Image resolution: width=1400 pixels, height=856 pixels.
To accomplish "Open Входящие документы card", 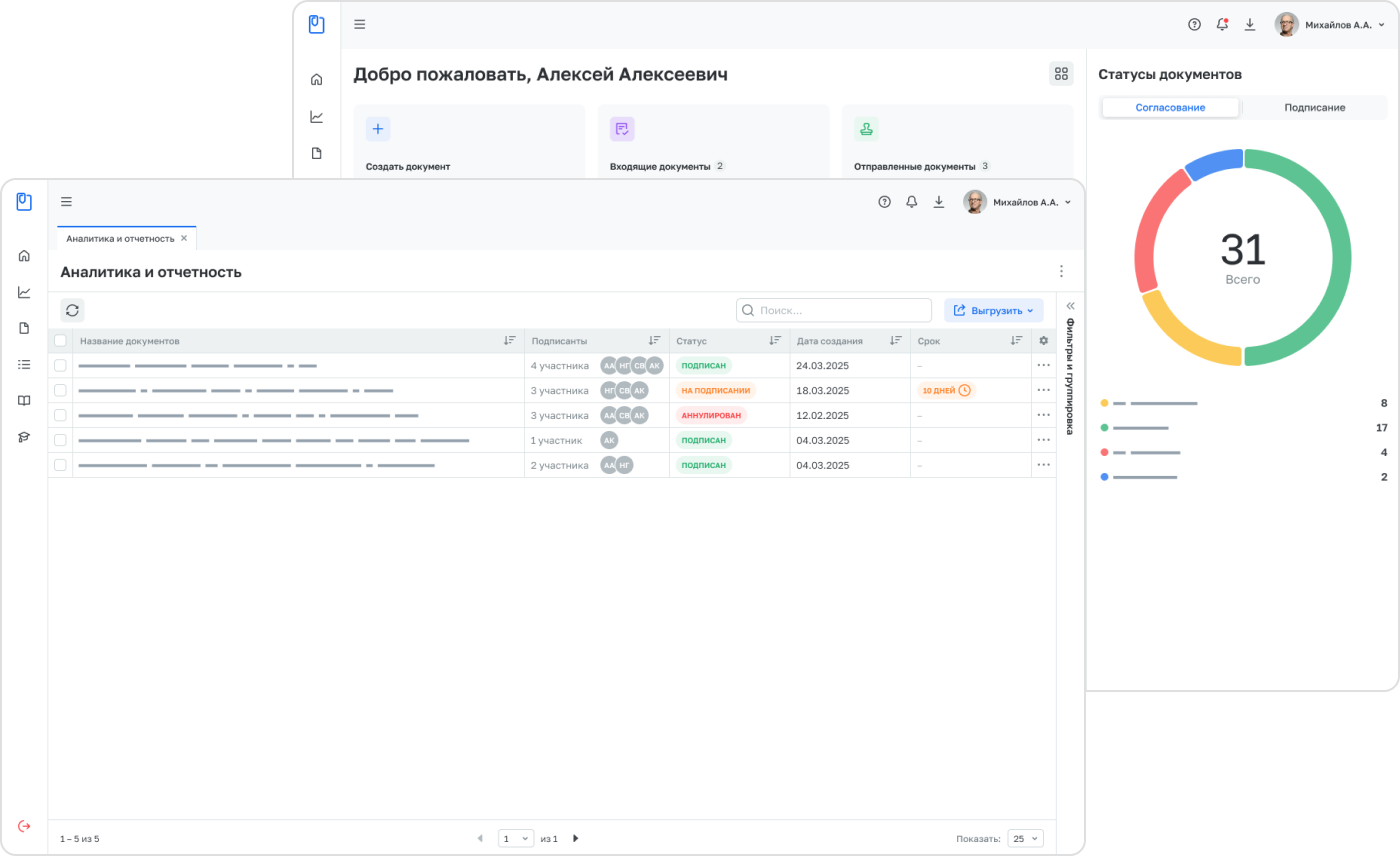I will (713, 141).
